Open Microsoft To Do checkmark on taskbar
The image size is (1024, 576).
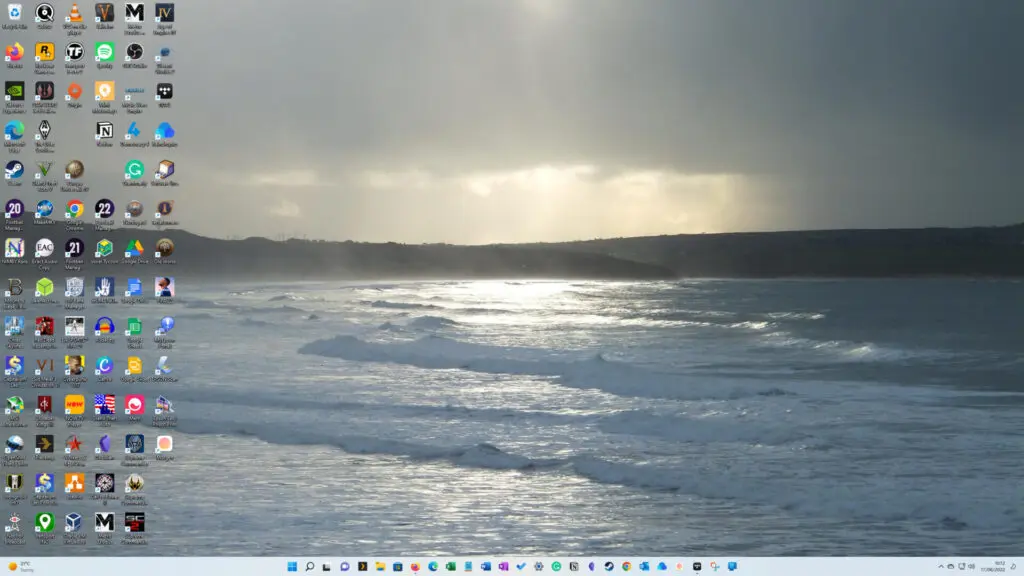[521, 566]
